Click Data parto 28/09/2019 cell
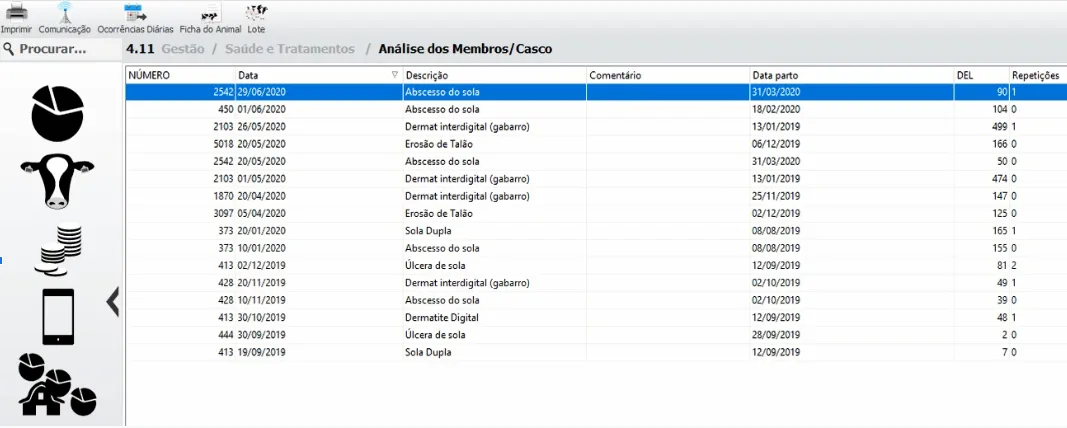Image resolution: width=1067 pixels, height=428 pixels. pyautogui.click(x=851, y=335)
